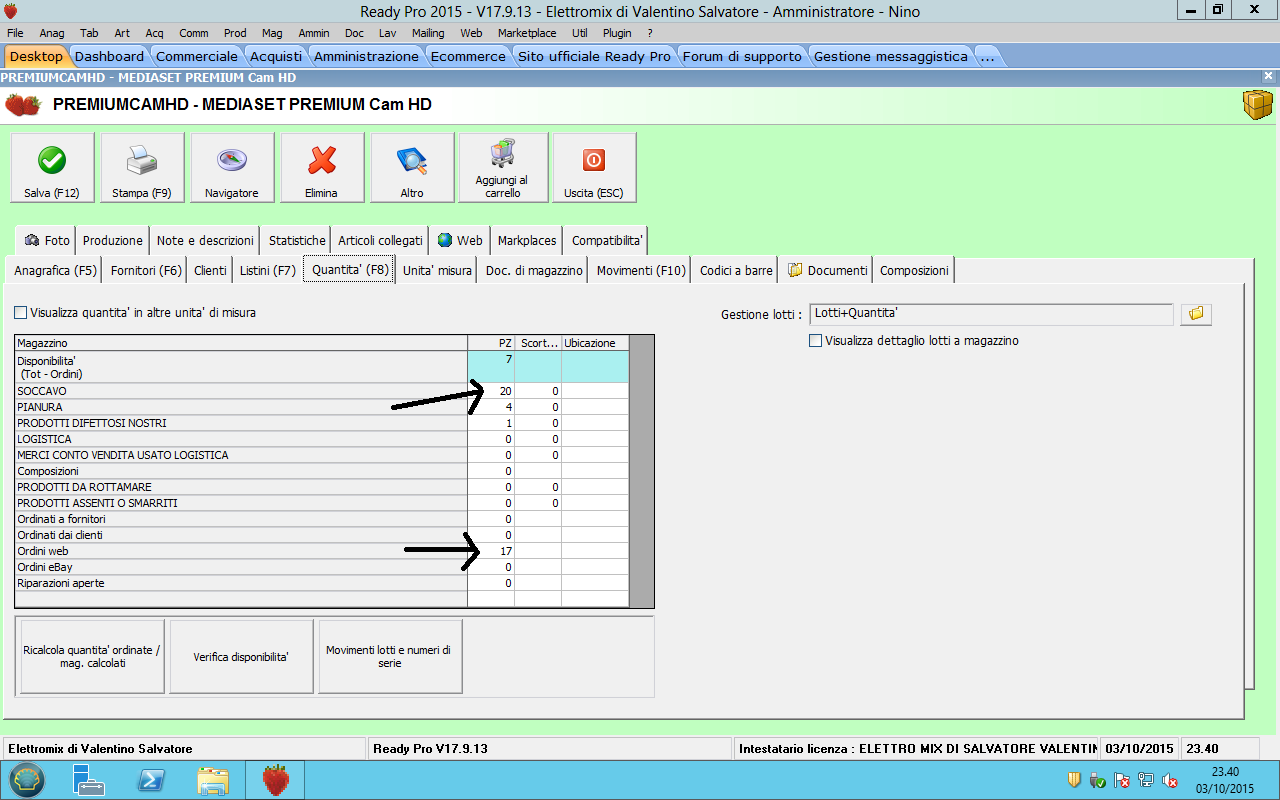The image size is (1280, 800).
Task: Open the Statistiche tab
Action: point(297,241)
